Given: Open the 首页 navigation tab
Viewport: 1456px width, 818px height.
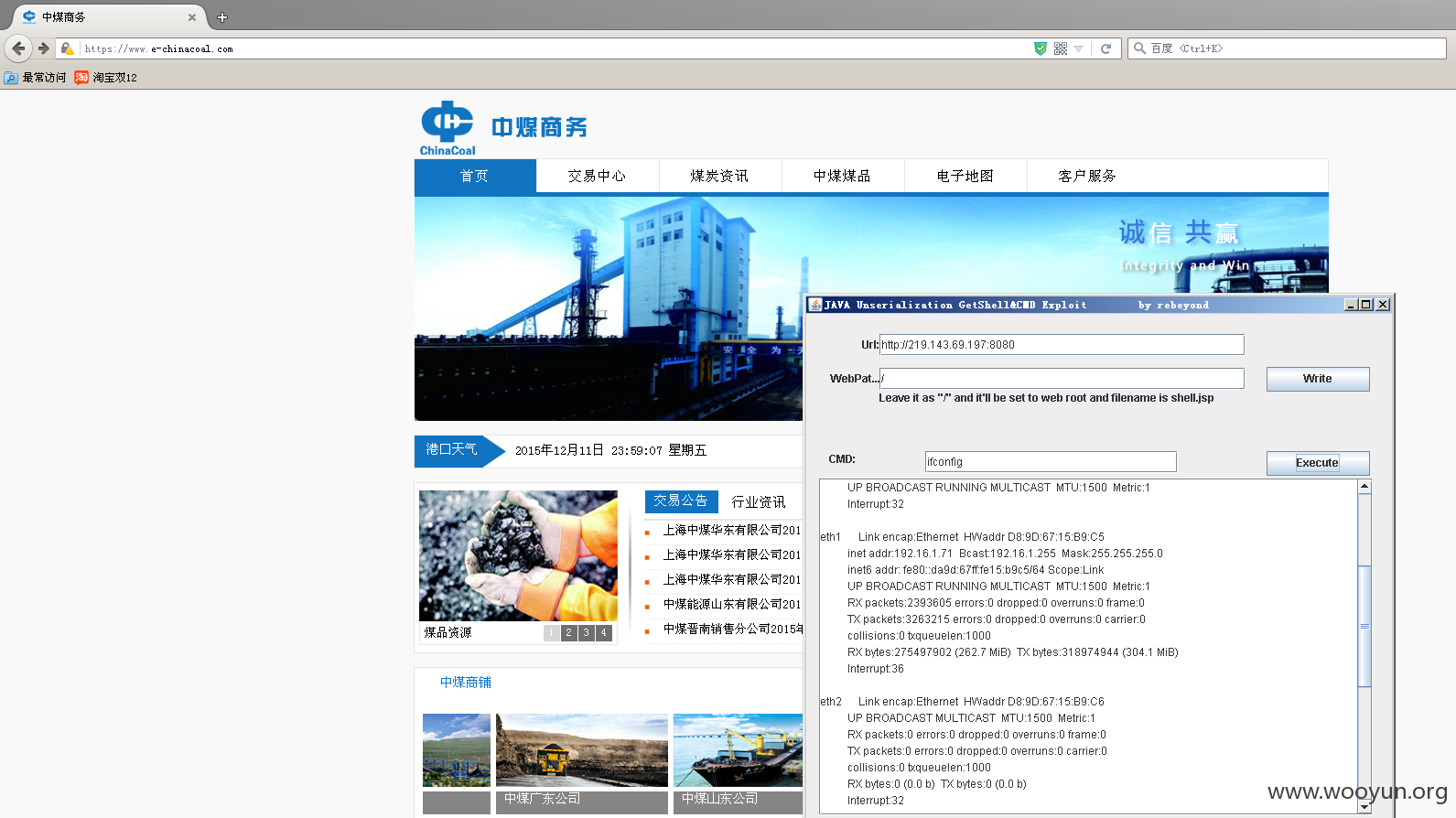Looking at the screenshot, I should pos(475,176).
